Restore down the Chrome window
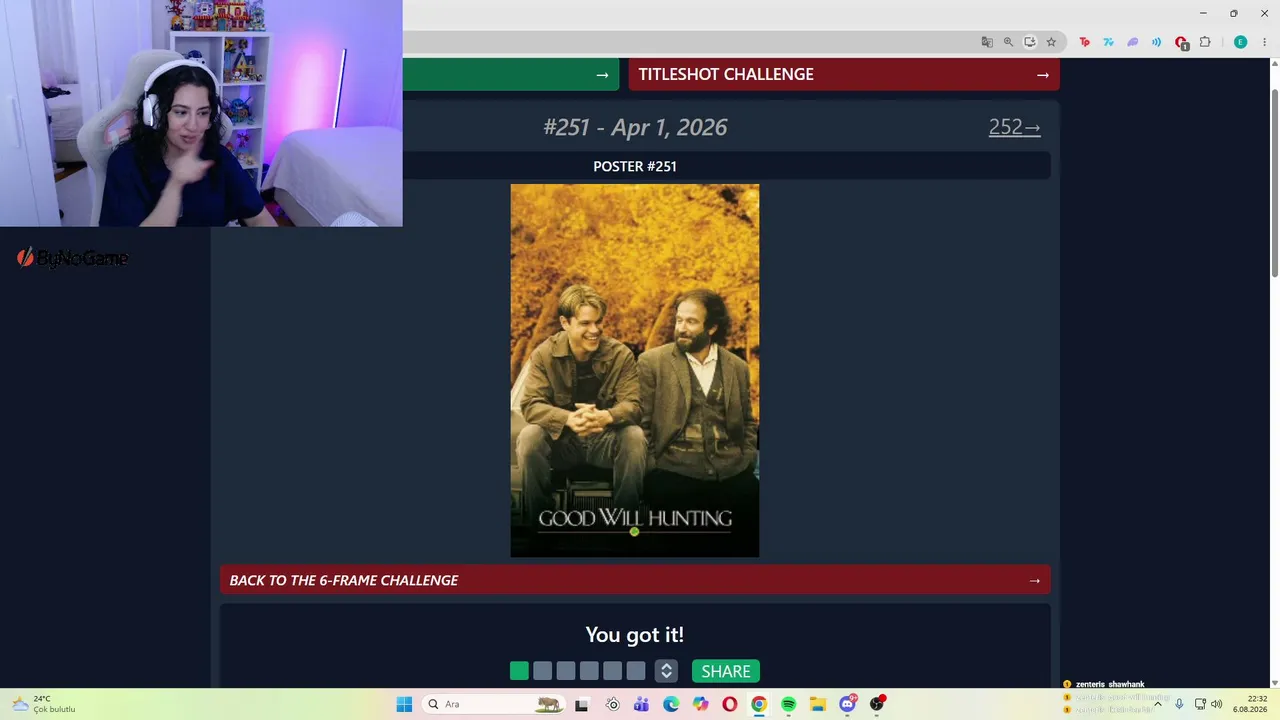The image size is (1280, 720). tap(1234, 13)
